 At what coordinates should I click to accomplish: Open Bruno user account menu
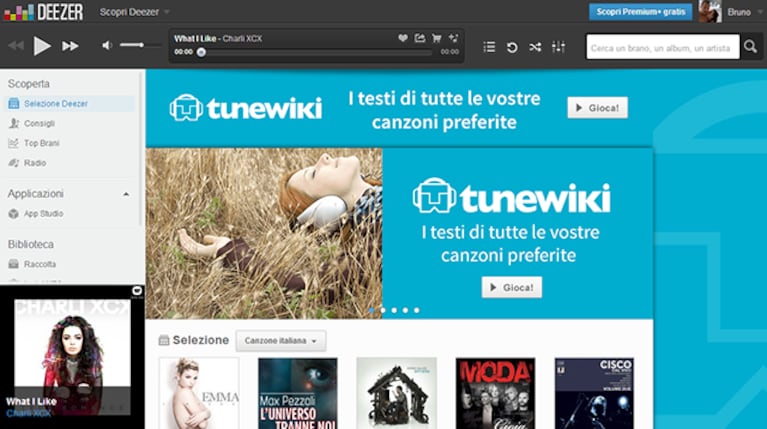[744, 12]
